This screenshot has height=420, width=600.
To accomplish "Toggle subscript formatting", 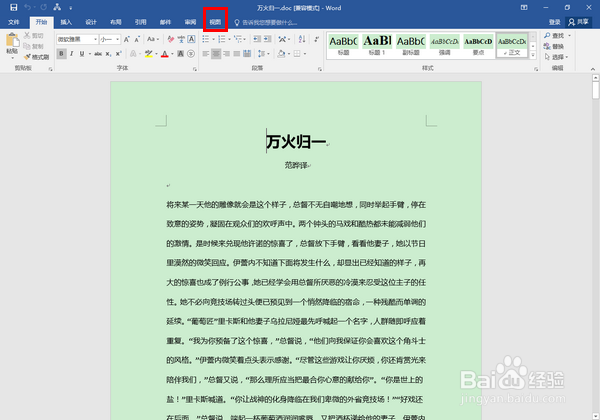I will pyautogui.click(x=108, y=54).
